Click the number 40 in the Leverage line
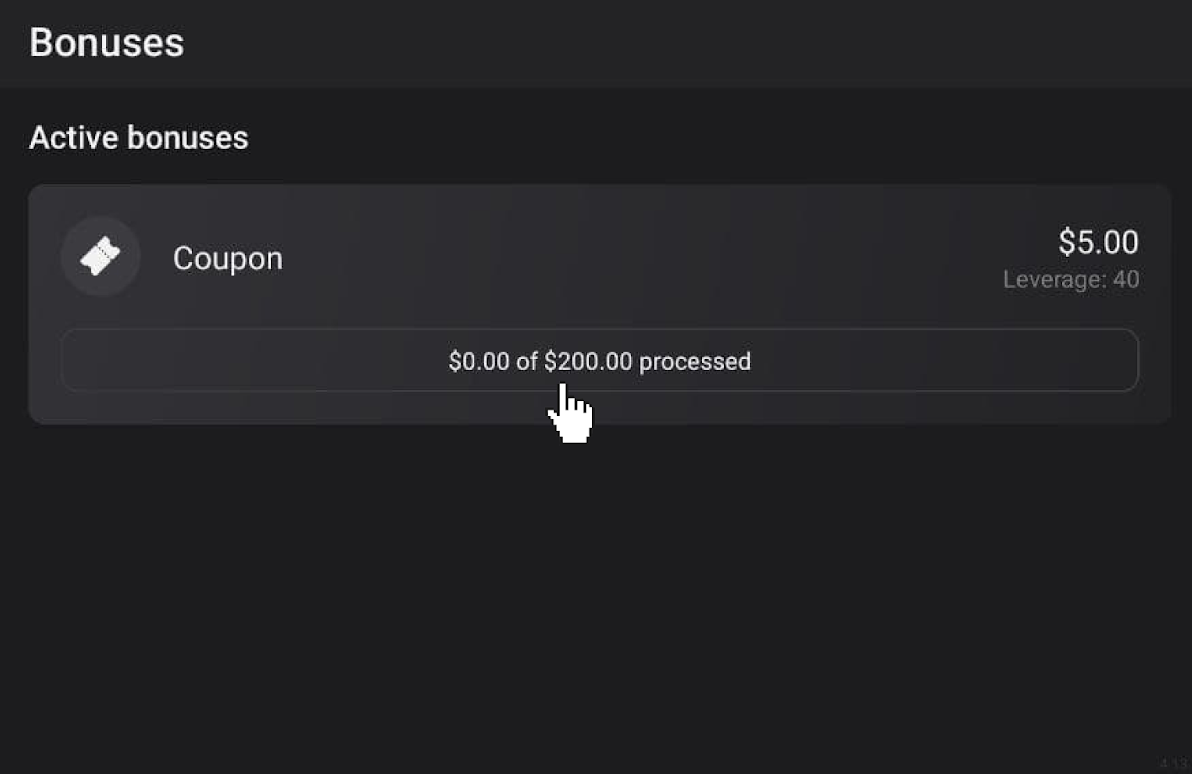This screenshot has height=774, width=1192. 1126,279
